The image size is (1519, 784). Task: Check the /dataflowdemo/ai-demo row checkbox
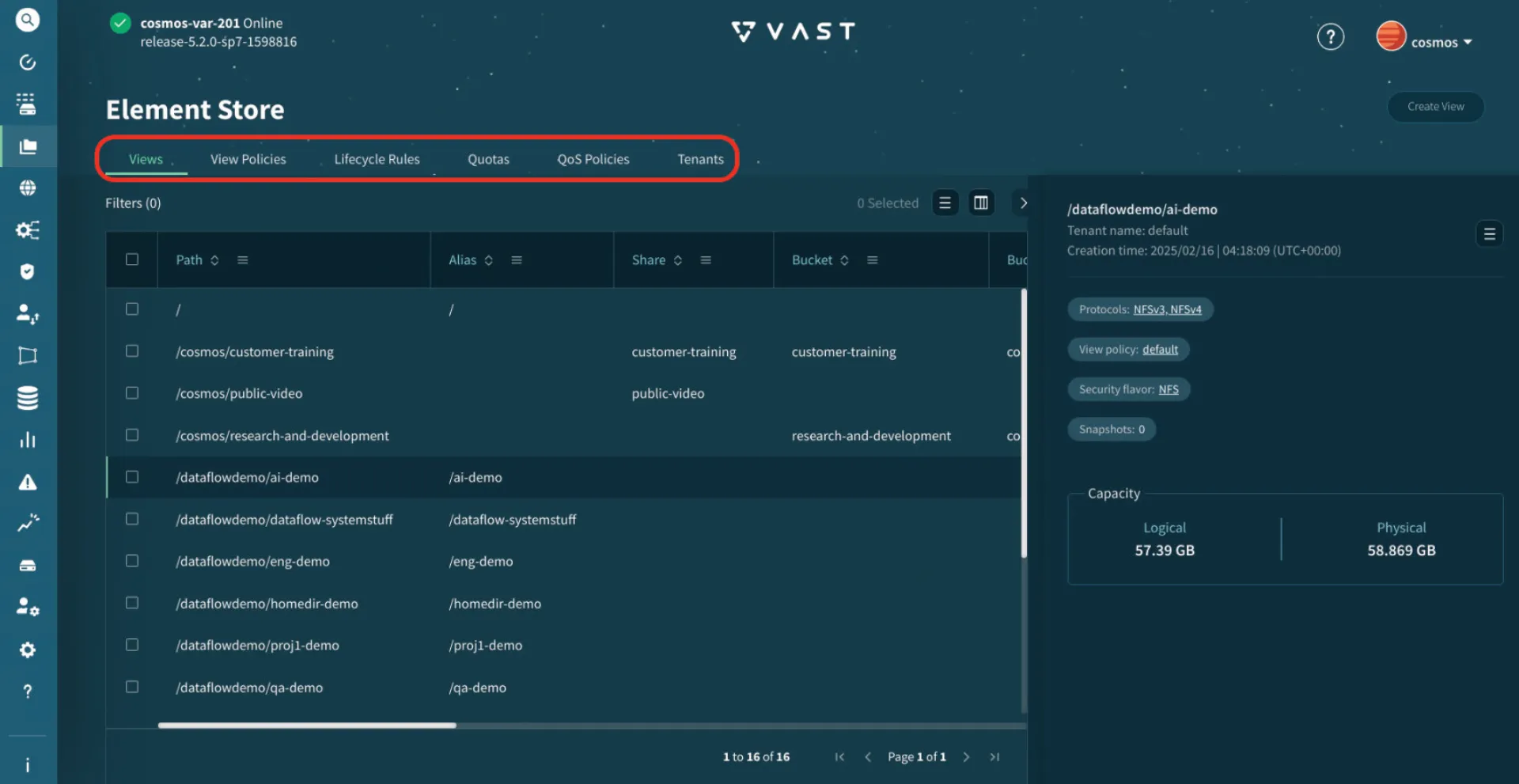coord(132,477)
